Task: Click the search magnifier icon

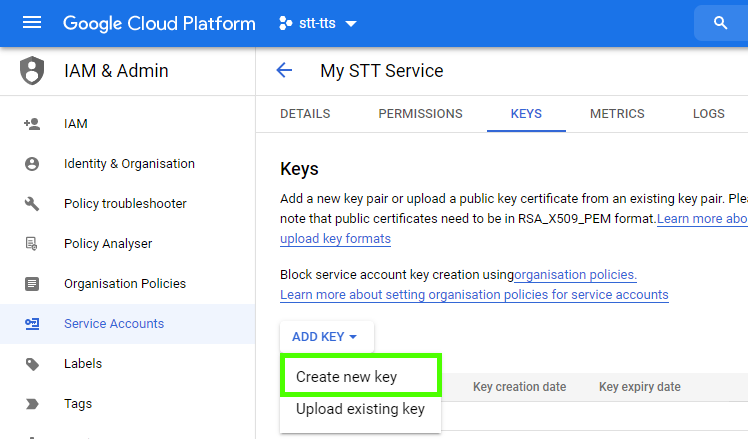Action: (x=720, y=23)
